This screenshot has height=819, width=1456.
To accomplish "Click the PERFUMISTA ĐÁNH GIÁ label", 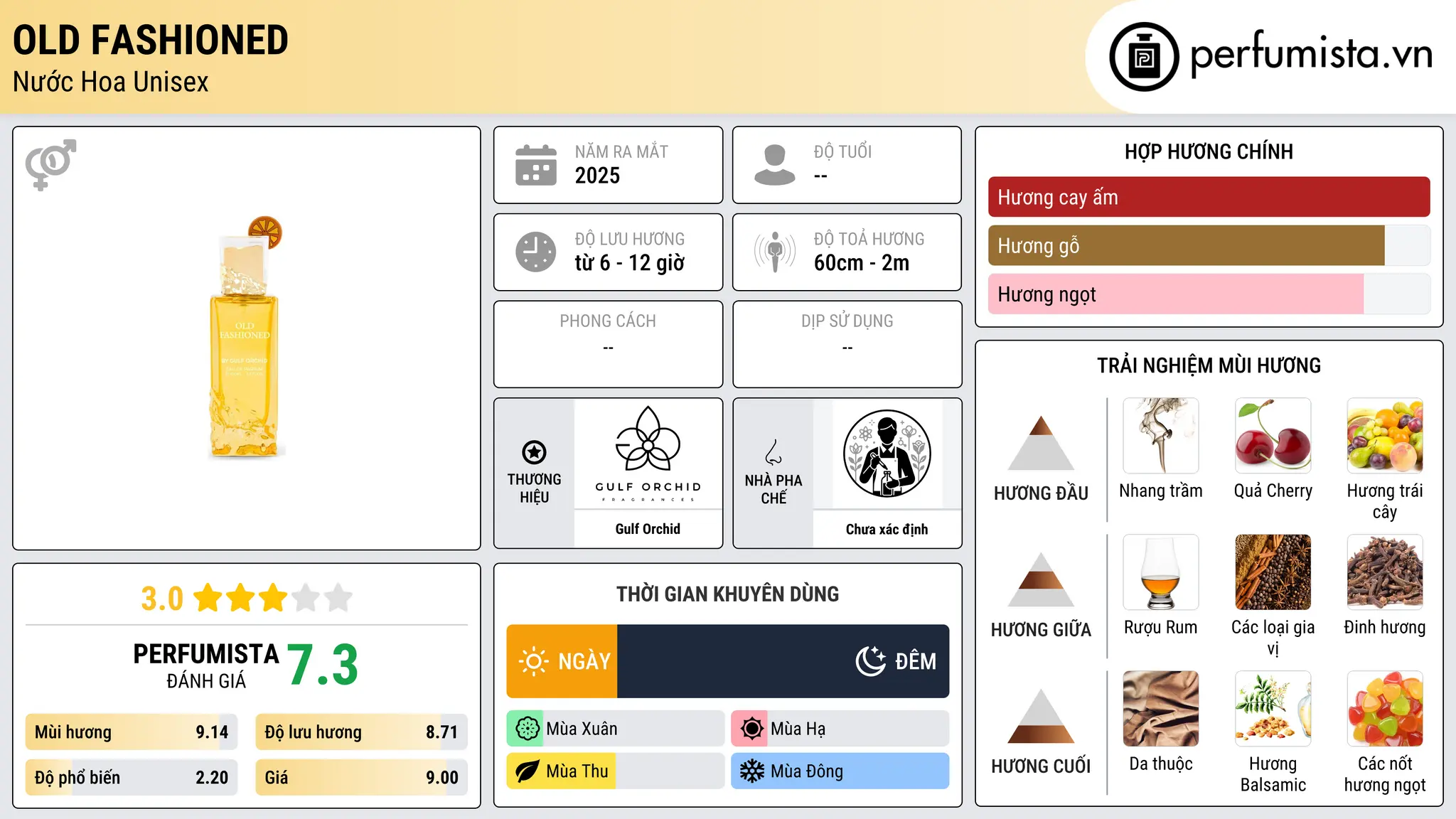I will click(x=206, y=666).
